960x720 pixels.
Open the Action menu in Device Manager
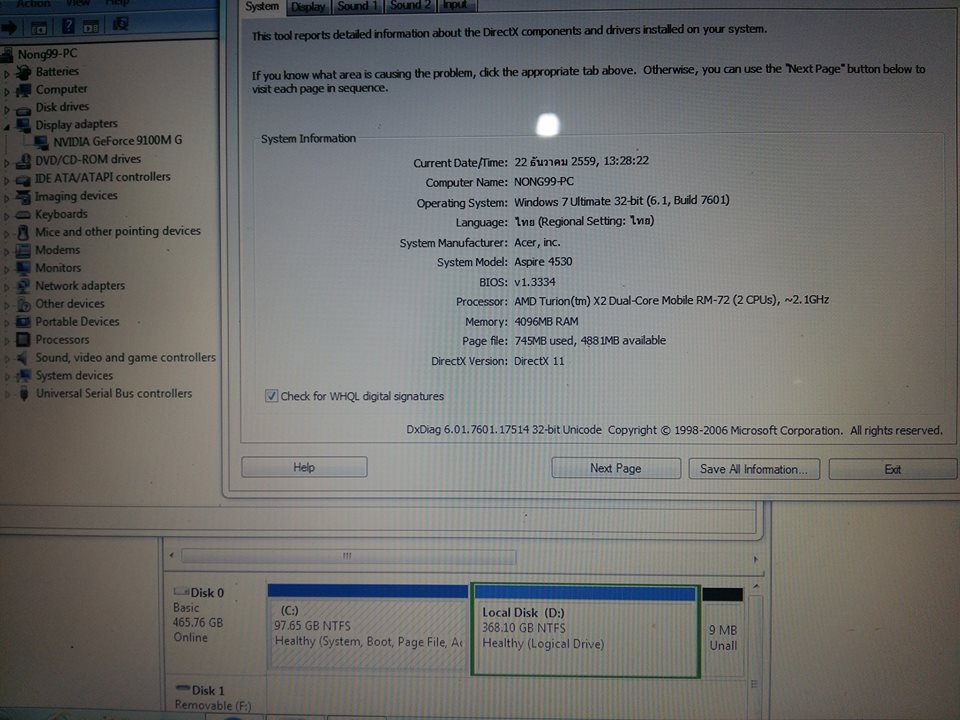34,4
